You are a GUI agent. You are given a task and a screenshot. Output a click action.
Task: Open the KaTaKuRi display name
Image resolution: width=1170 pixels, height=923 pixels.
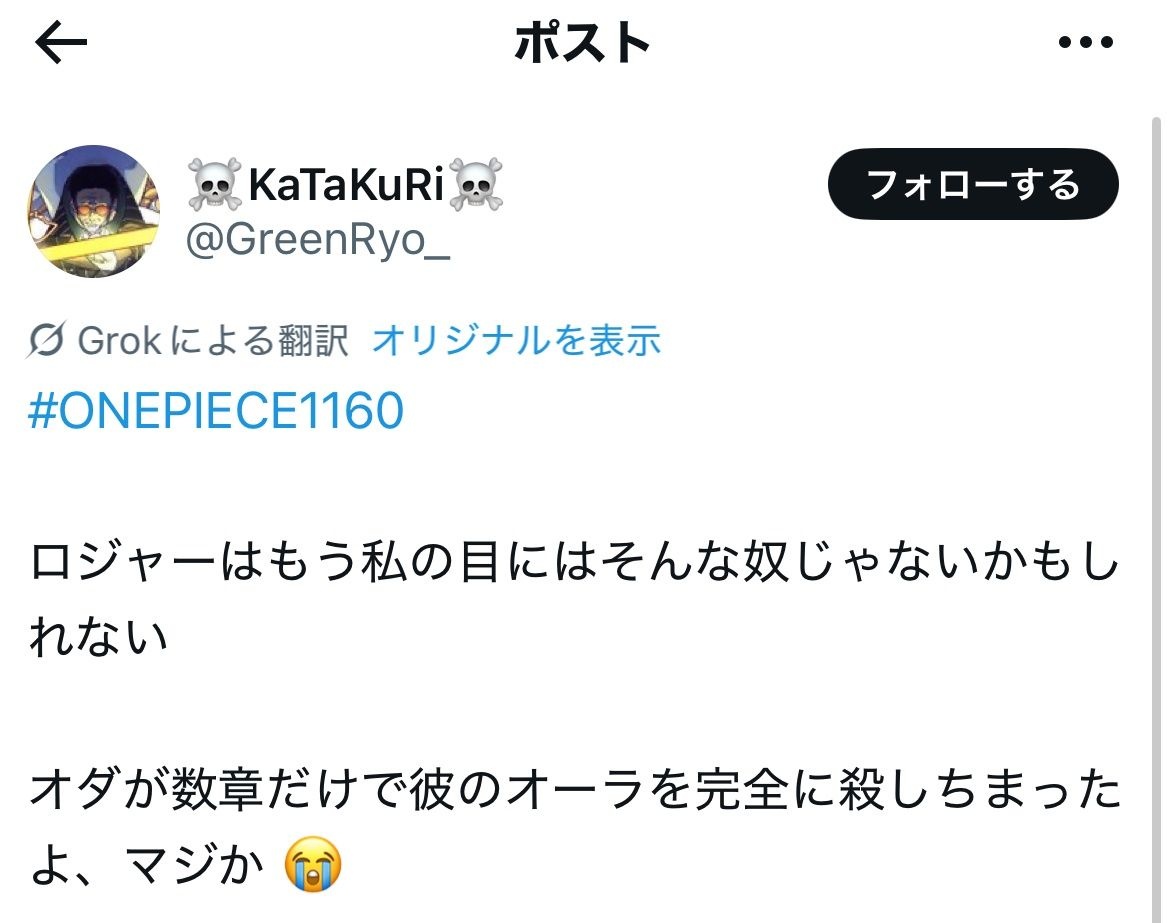(x=345, y=184)
